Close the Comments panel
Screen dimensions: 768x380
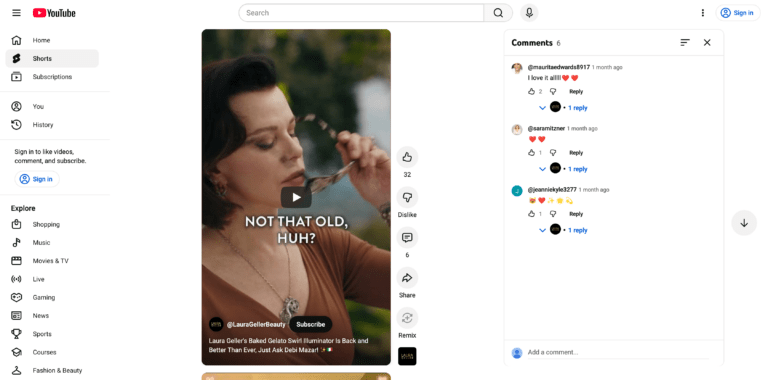click(x=707, y=43)
